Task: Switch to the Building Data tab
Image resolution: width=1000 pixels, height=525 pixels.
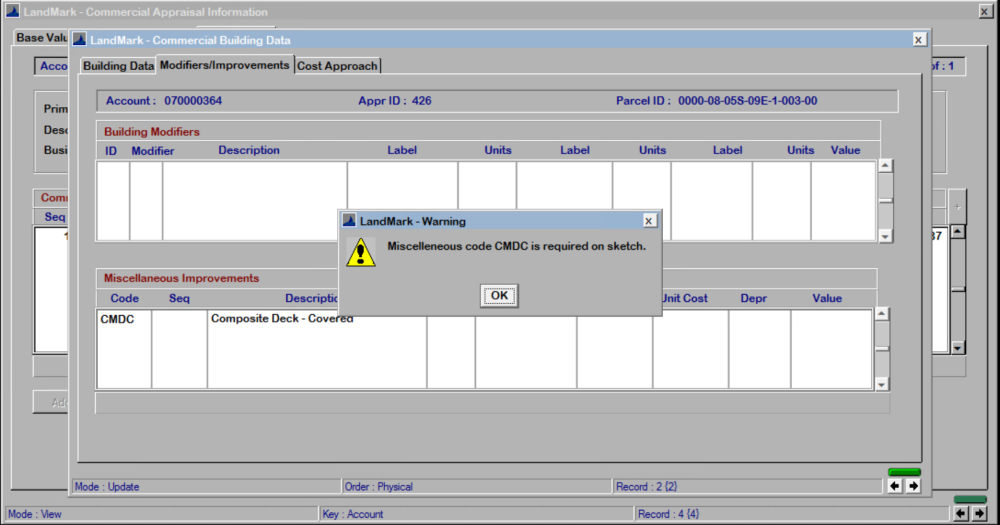Action: pos(118,66)
